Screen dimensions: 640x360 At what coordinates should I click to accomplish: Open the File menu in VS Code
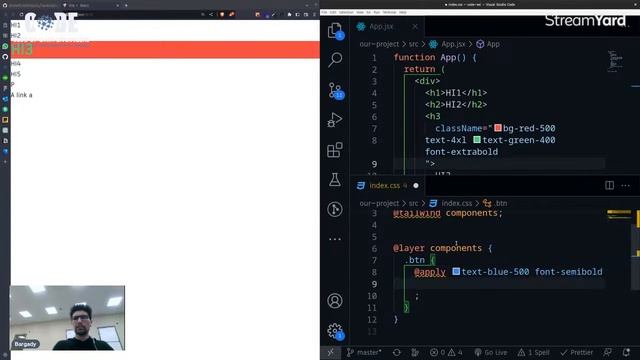pyautogui.click(x=324, y=12)
